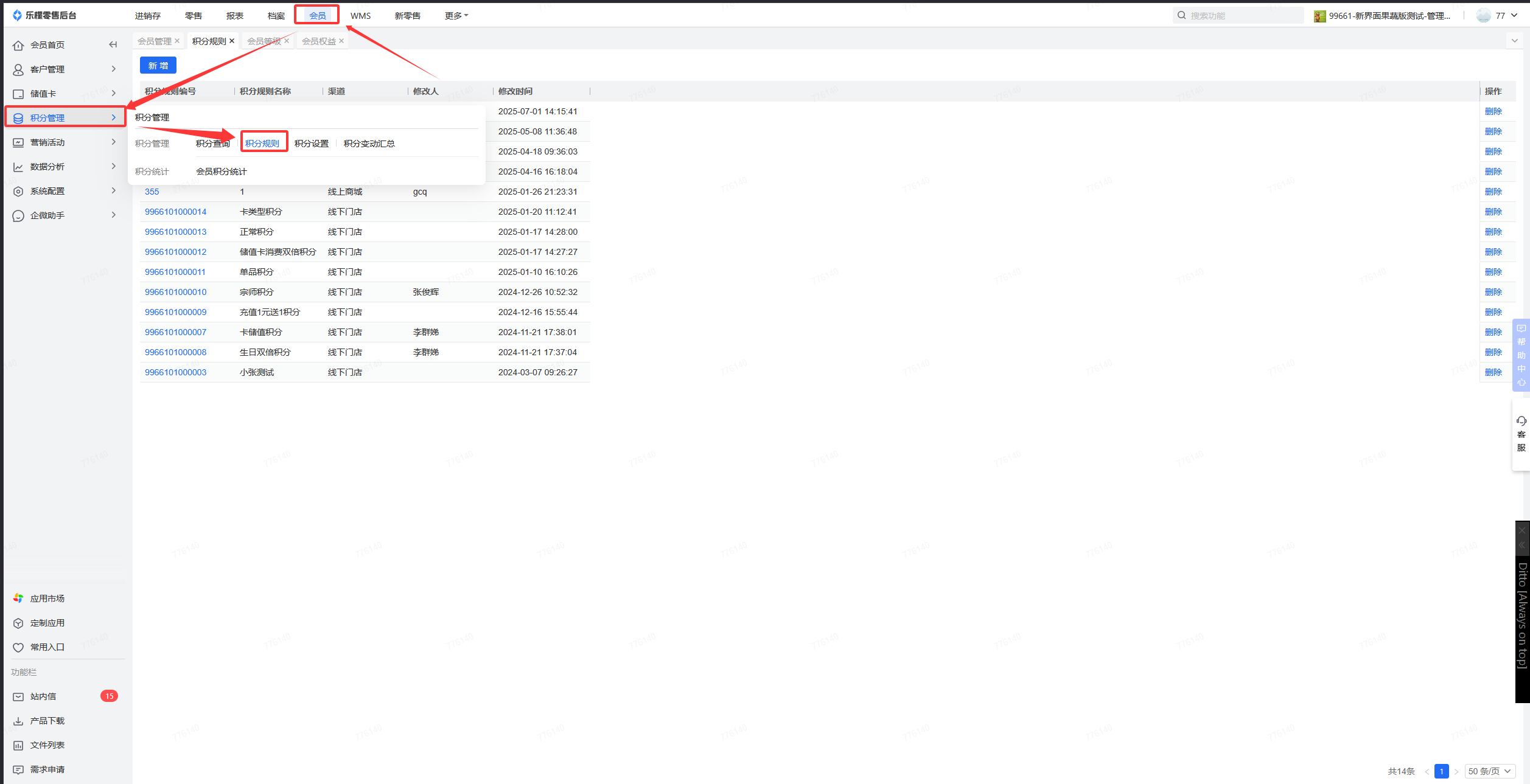Open the 报表 top menu

(x=234, y=16)
